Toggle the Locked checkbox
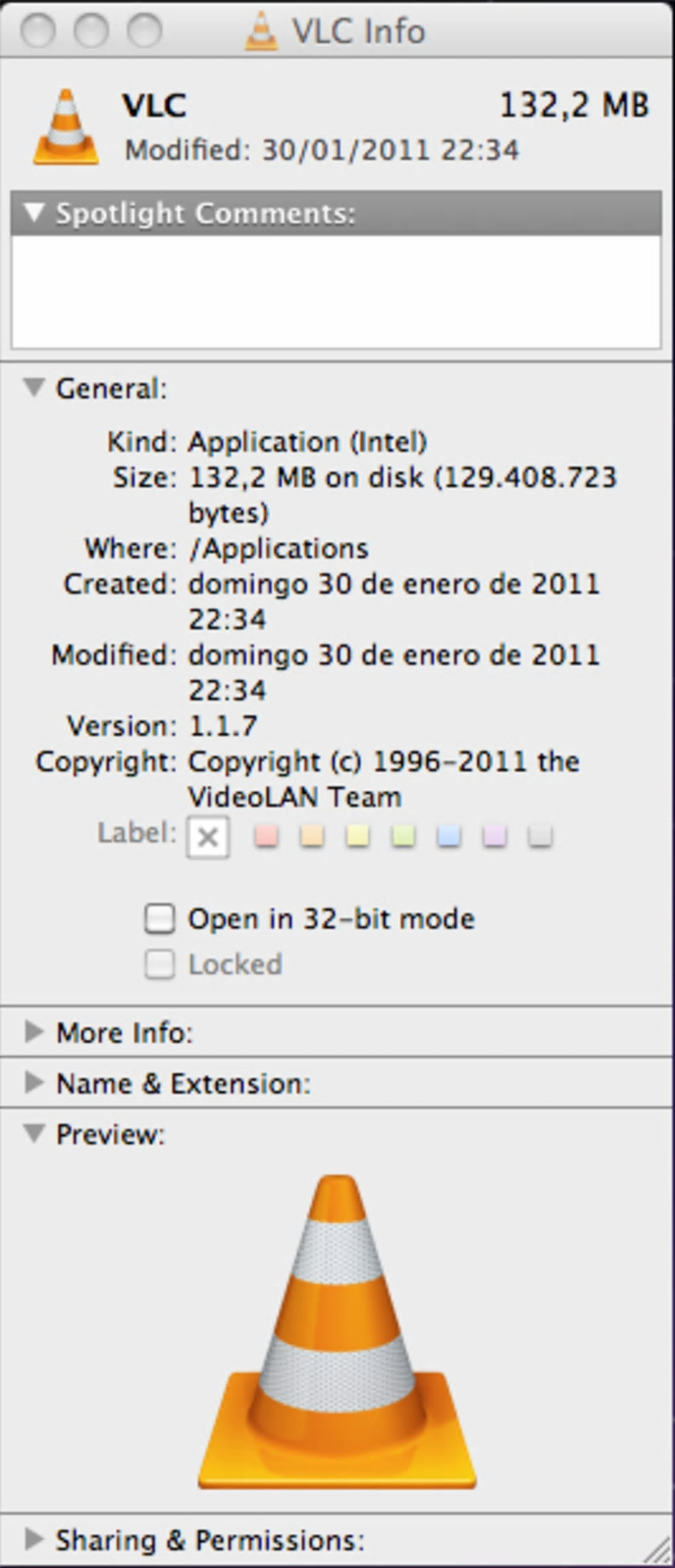 [x=160, y=965]
